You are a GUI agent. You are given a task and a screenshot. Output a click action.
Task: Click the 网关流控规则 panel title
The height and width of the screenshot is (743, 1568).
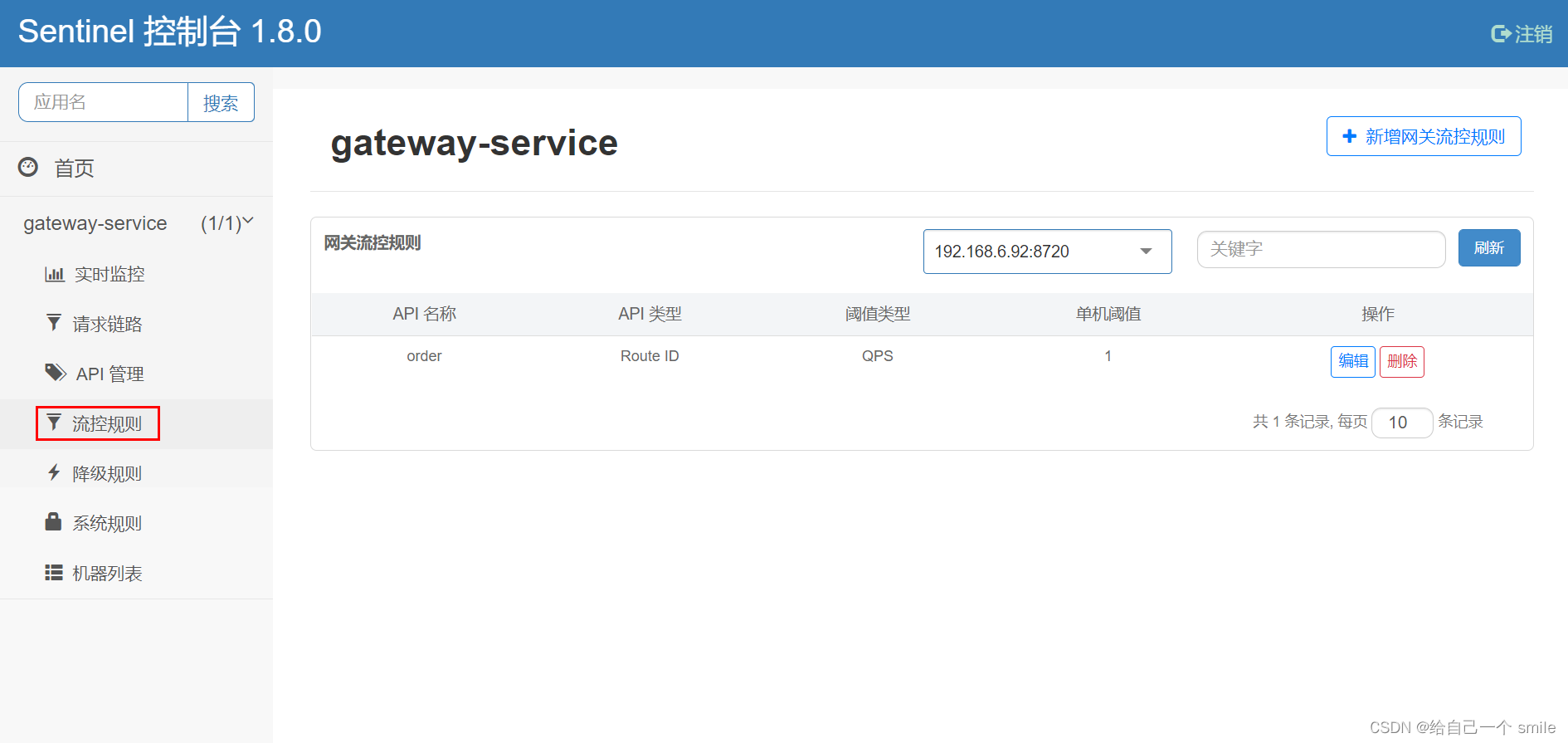click(373, 243)
